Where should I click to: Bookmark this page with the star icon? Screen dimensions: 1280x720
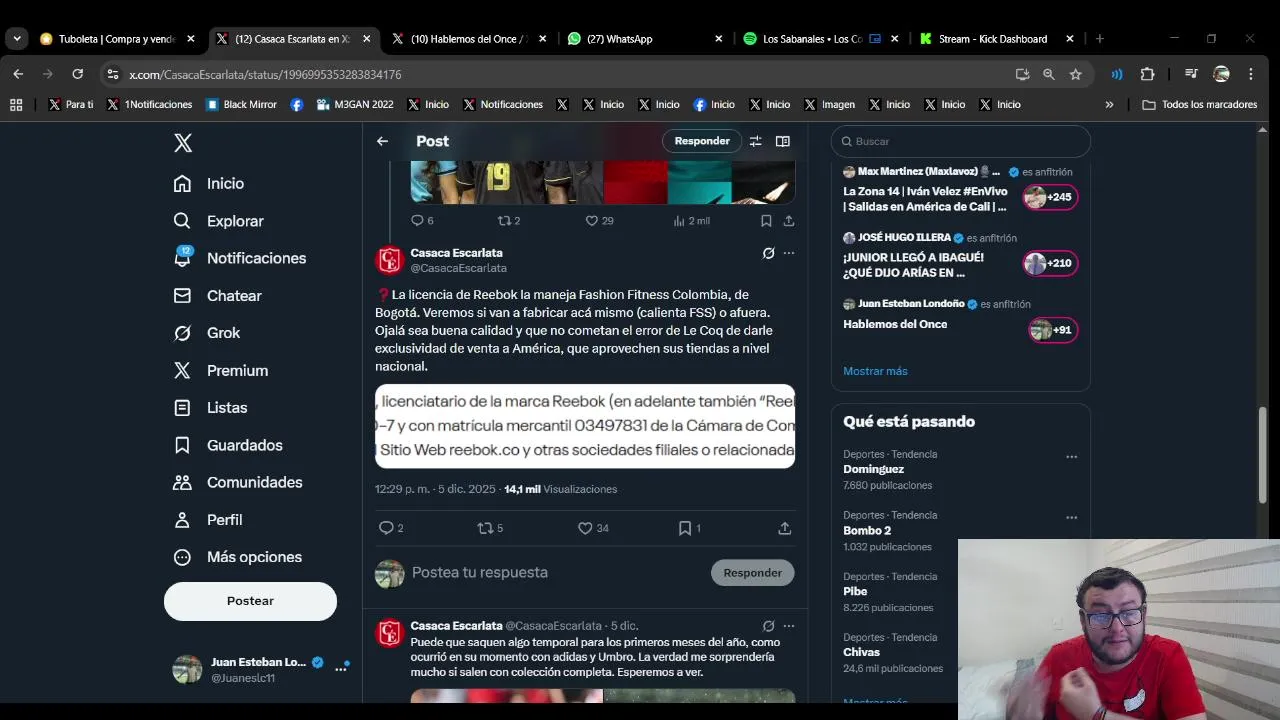(x=1075, y=74)
